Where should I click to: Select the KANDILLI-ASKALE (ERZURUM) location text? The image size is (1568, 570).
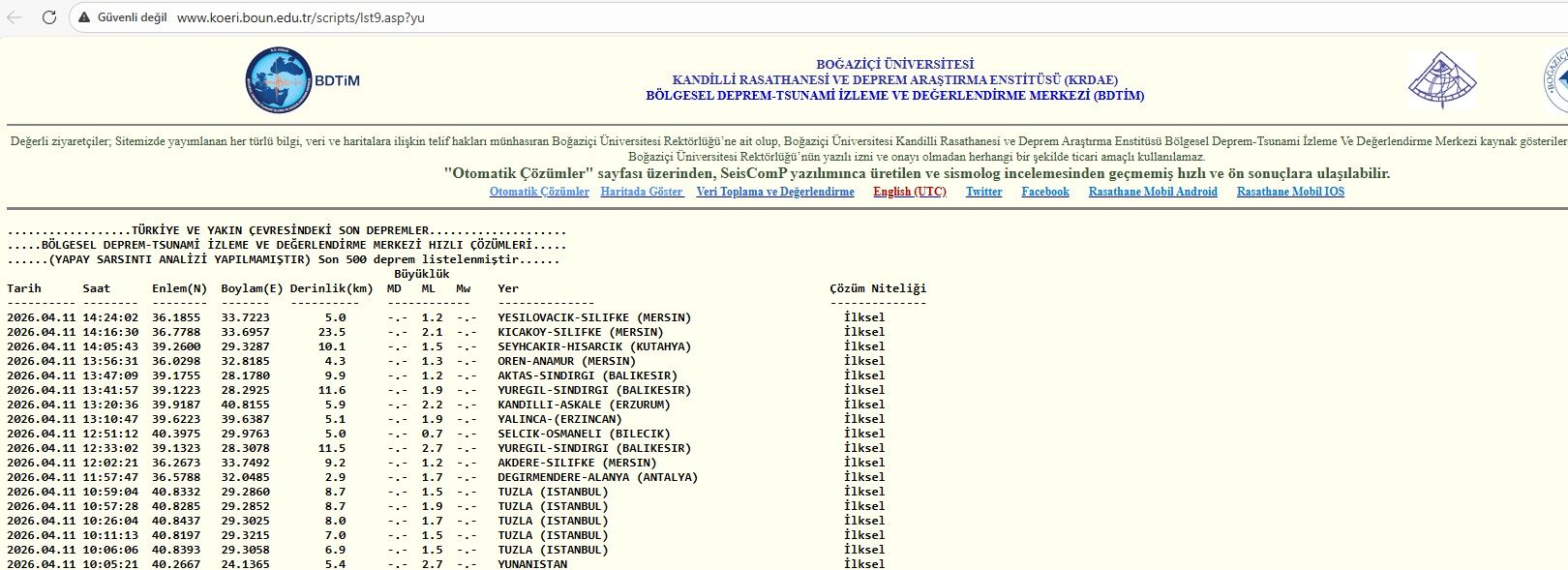584,405
